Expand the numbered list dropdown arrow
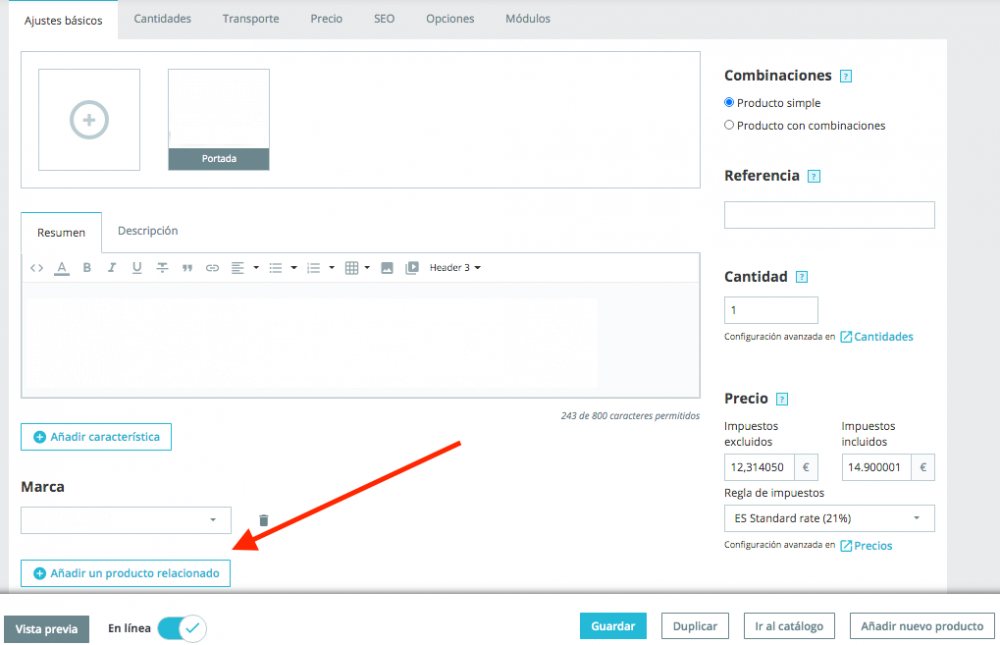 [x=332, y=268]
